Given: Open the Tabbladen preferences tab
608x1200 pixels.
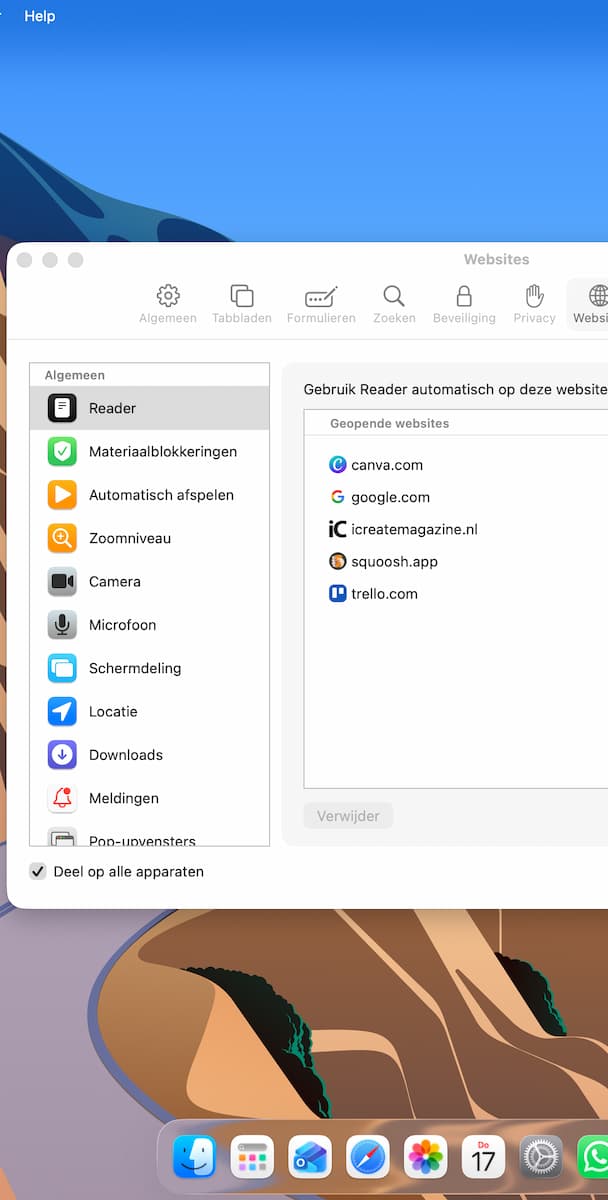Looking at the screenshot, I should click(241, 304).
